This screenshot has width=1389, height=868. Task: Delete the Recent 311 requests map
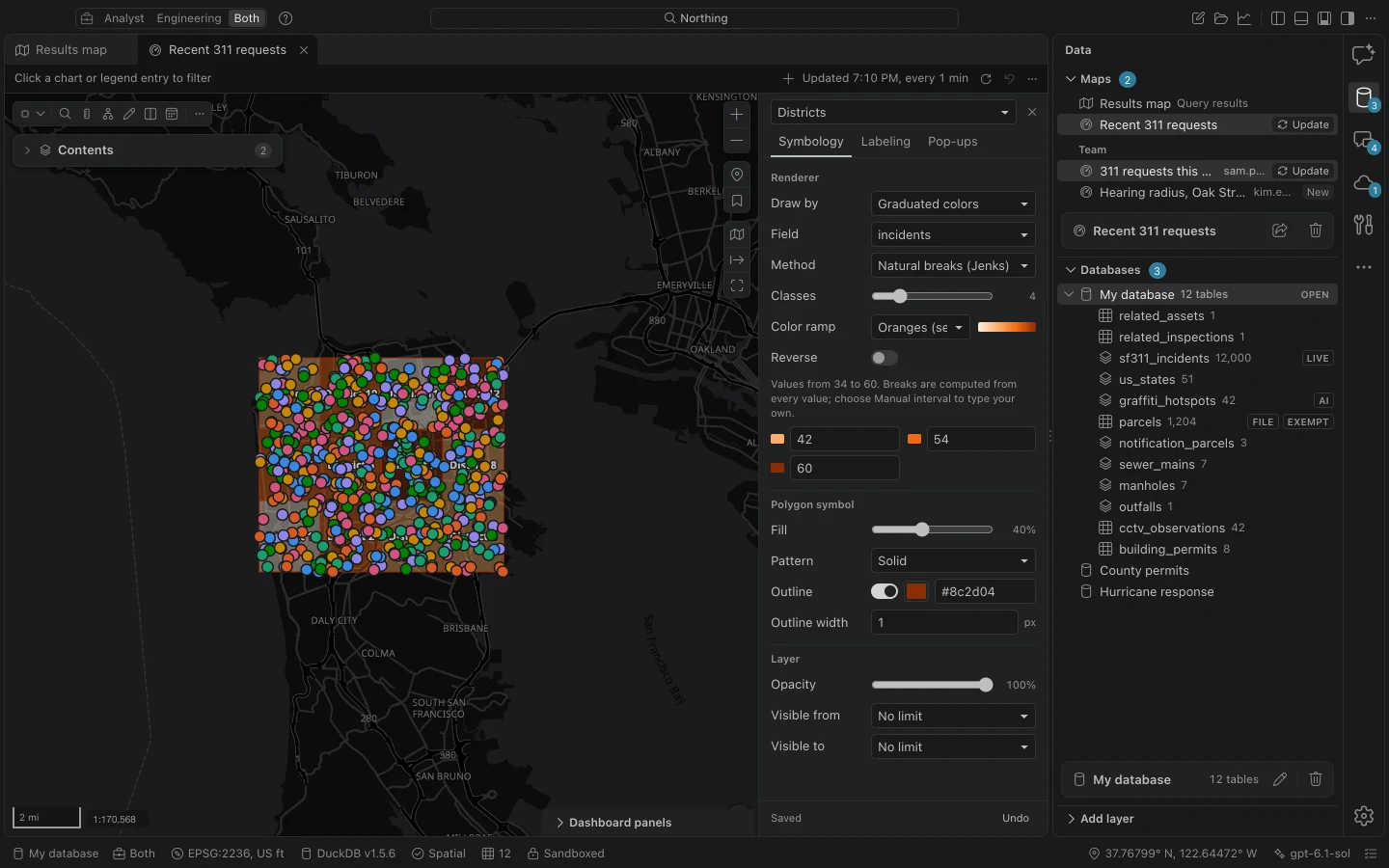coord(1316,231)
